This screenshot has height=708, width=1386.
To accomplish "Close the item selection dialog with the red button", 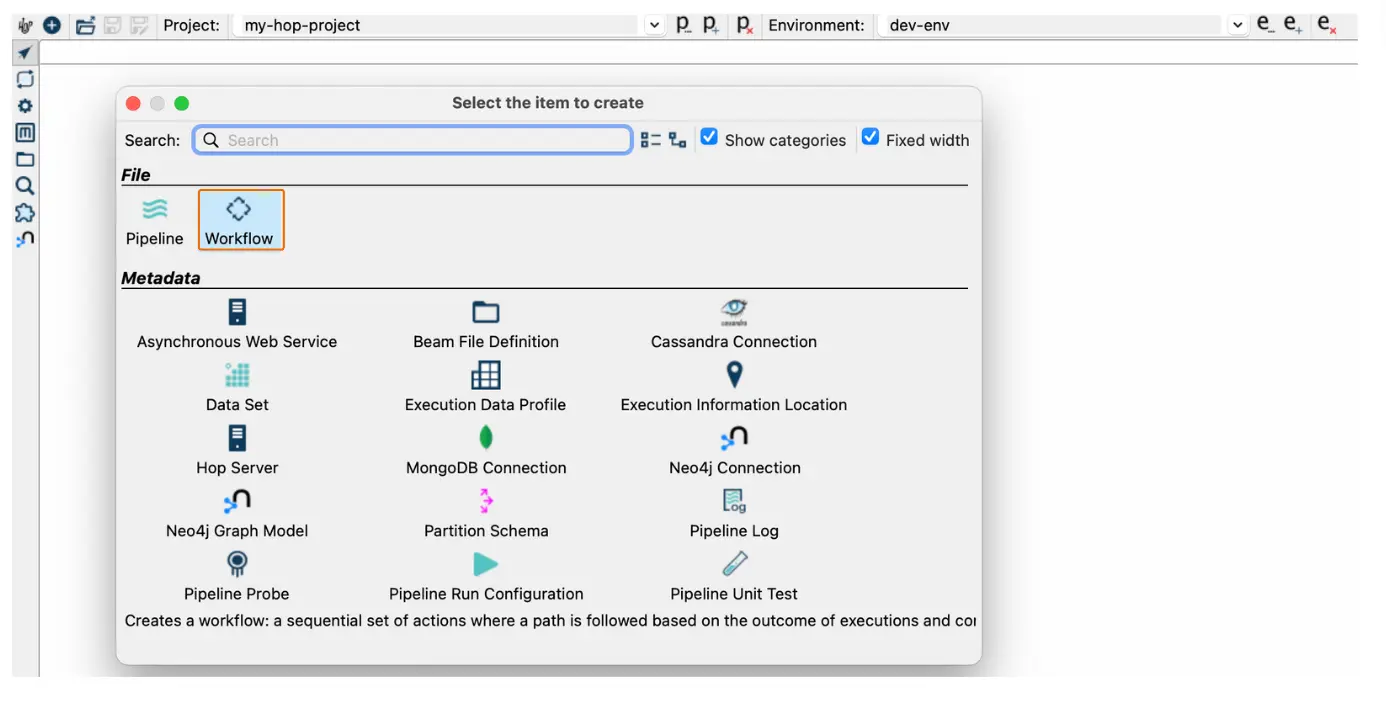I will point(133,103).
